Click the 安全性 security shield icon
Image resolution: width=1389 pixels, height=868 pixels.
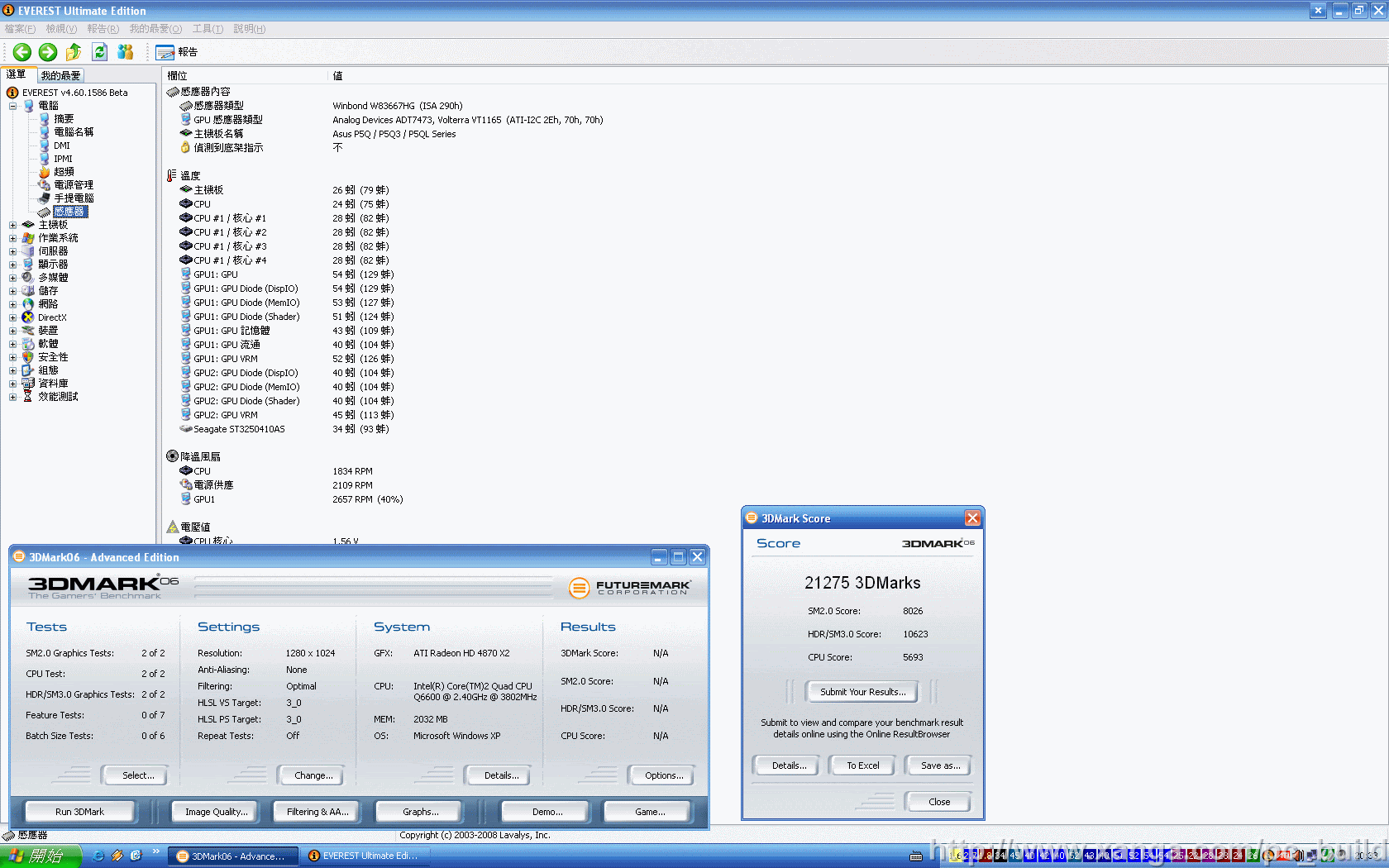click(28, 357)
